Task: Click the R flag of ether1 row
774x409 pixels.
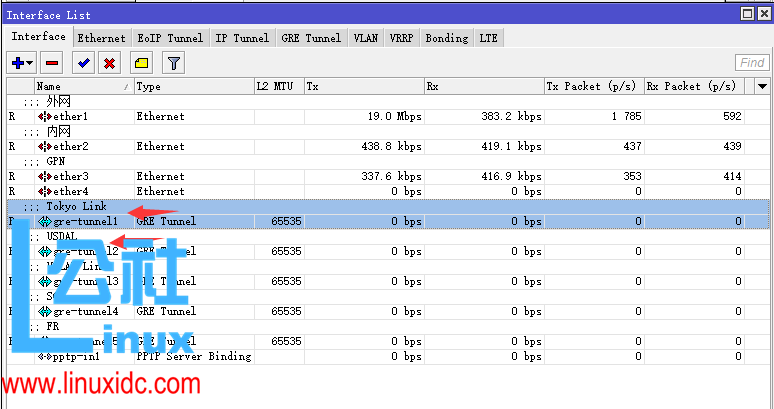Action: coord(12,116)
